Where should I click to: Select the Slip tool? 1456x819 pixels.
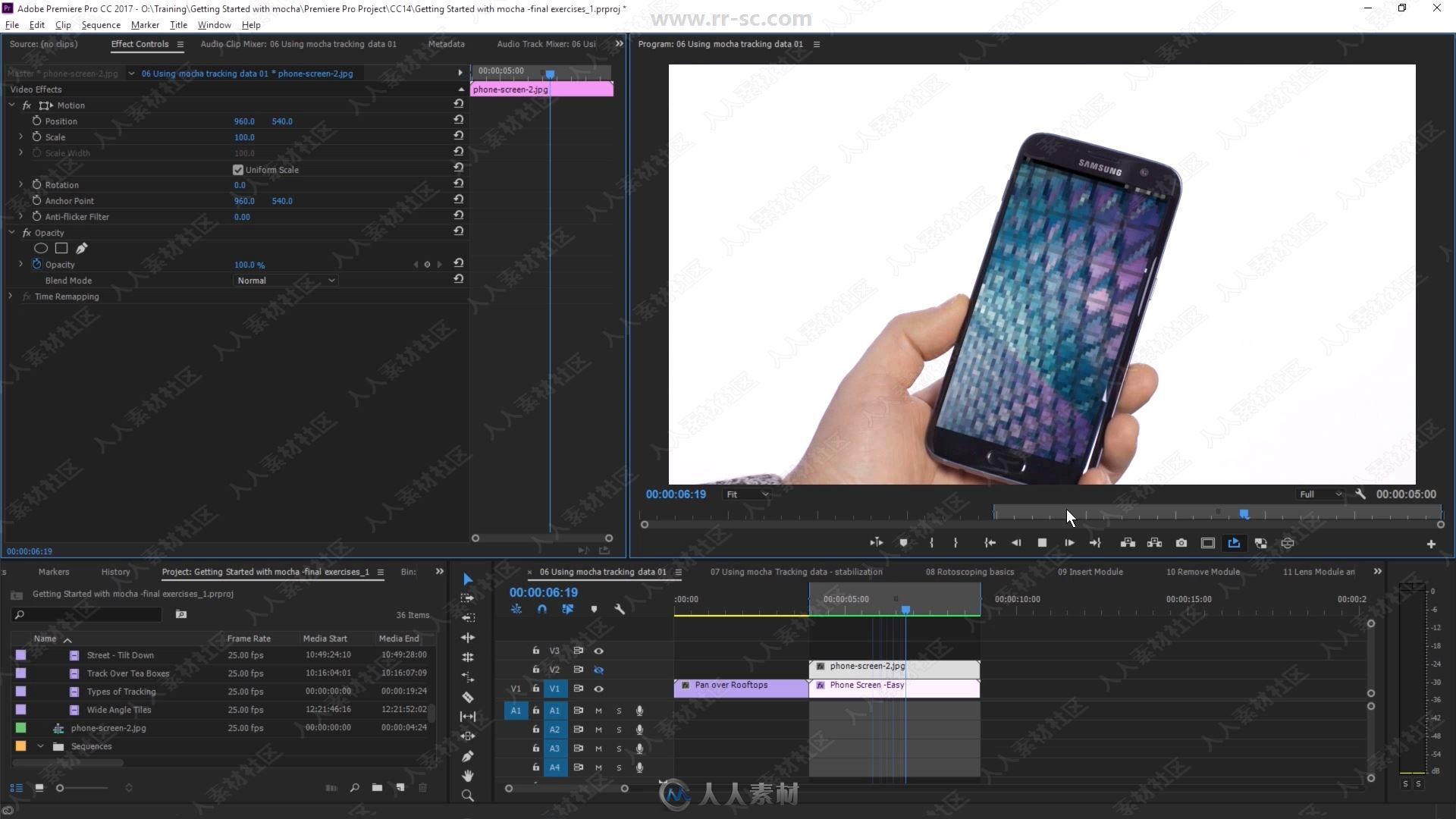[468, 717]
